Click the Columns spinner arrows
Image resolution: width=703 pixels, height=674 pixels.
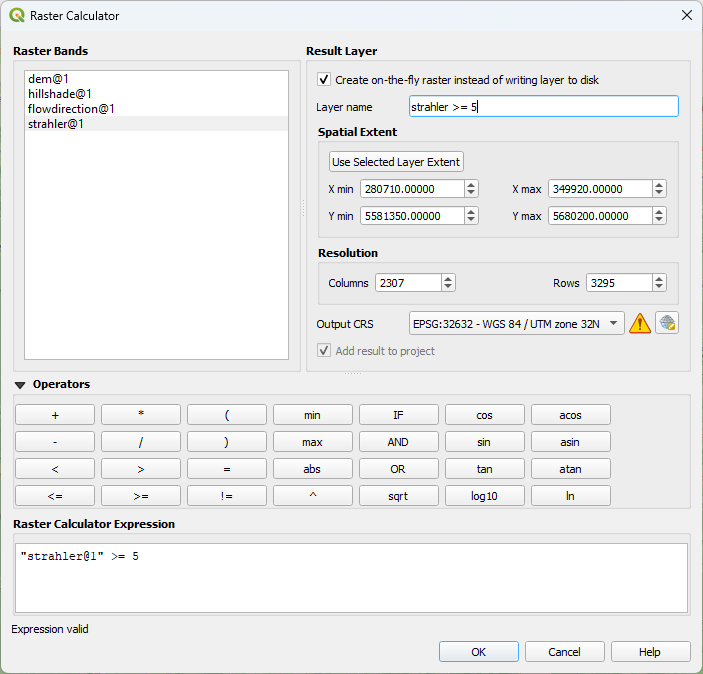pos(448,283)
